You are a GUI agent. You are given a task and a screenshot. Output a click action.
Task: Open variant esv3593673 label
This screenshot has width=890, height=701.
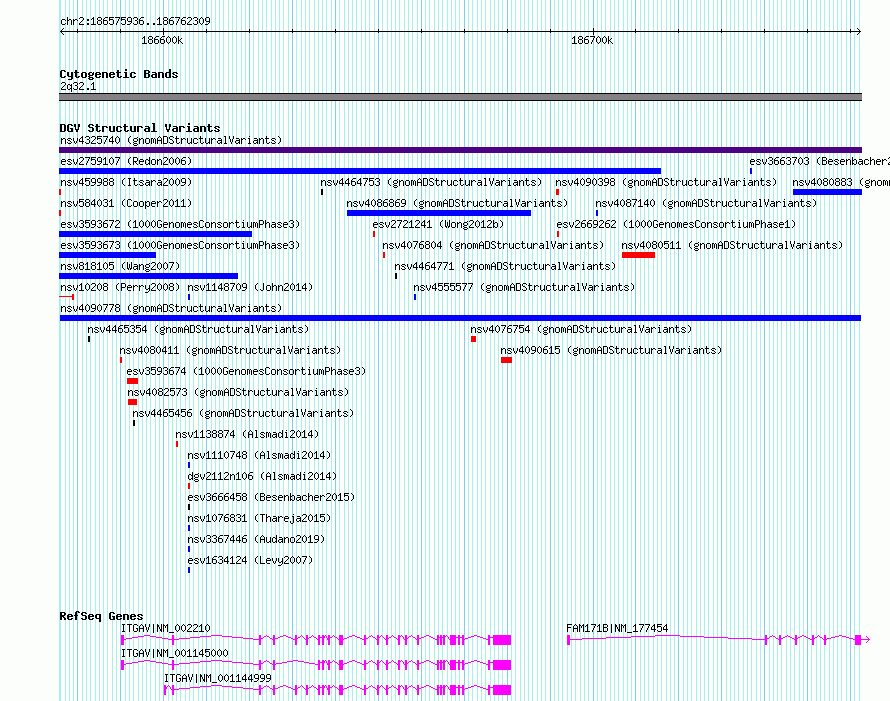(180, 245)
